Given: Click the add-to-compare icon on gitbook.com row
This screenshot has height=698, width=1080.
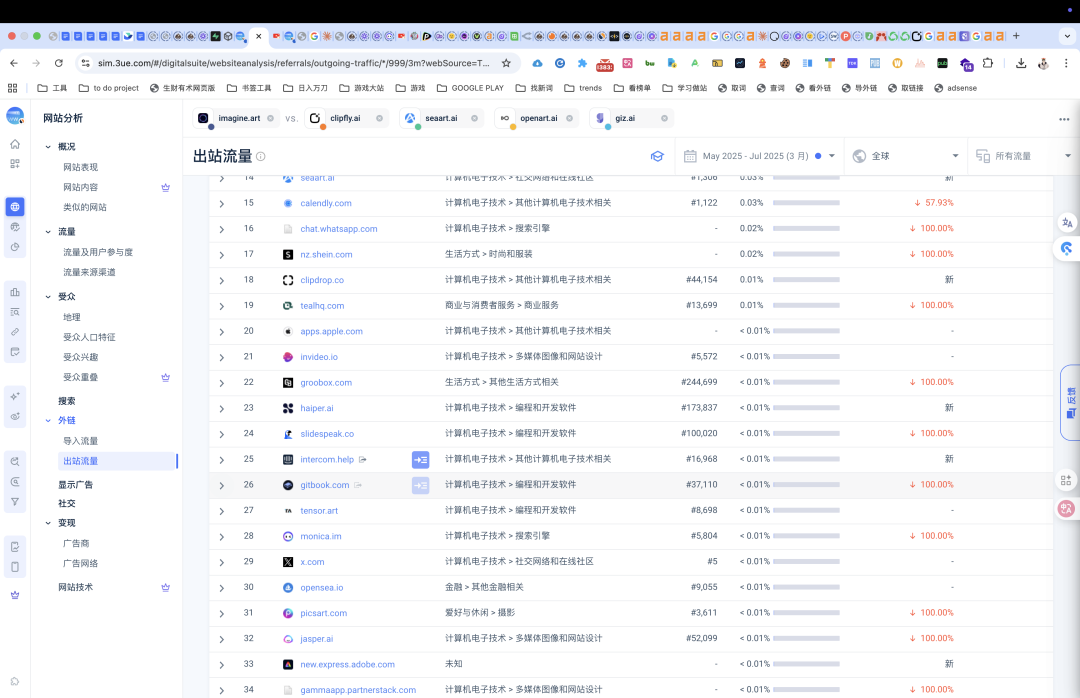Looking at the screenshot, I should (x=420, y=485).
